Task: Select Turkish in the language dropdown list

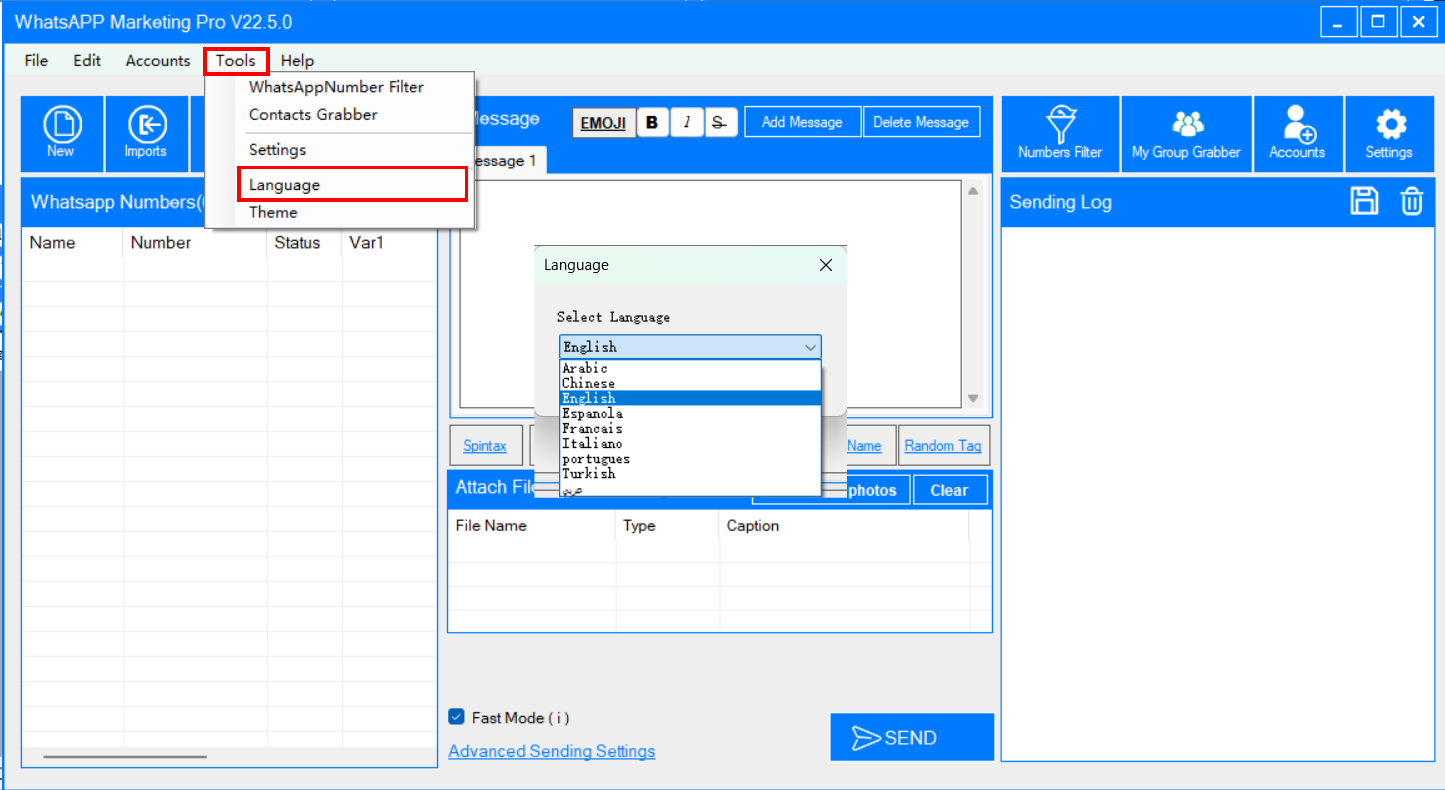Action: [x=589, y=473]
